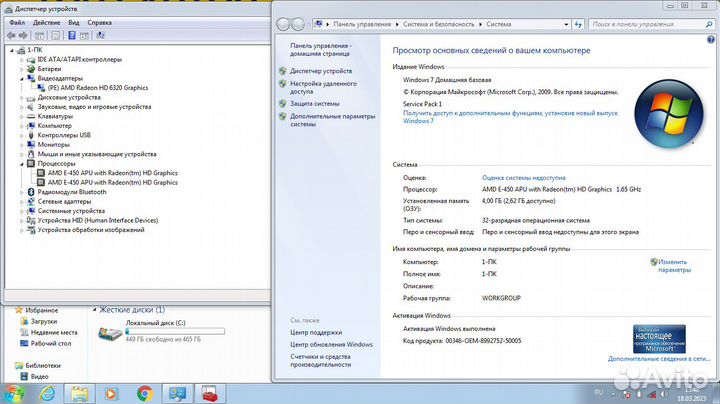Screen dimensions: 720x404
Task: Open Центр обновления Windows link
Action: click(x=331, y=344)
